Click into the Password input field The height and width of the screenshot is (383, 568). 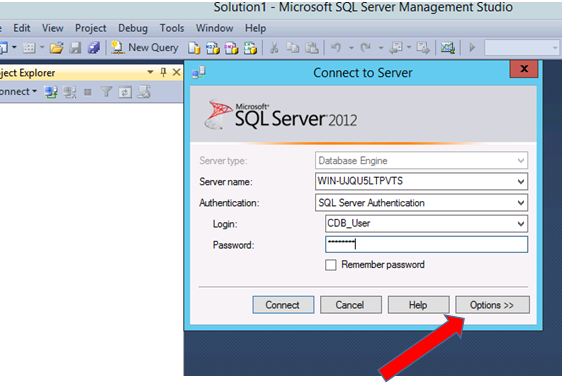click(426, 245)
